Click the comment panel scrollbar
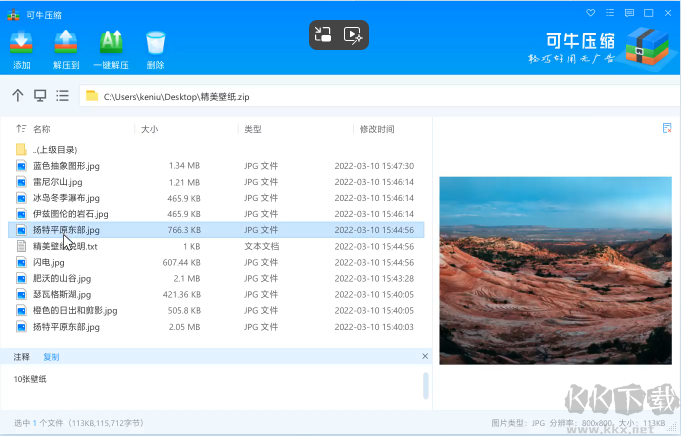 click(426, 385)
